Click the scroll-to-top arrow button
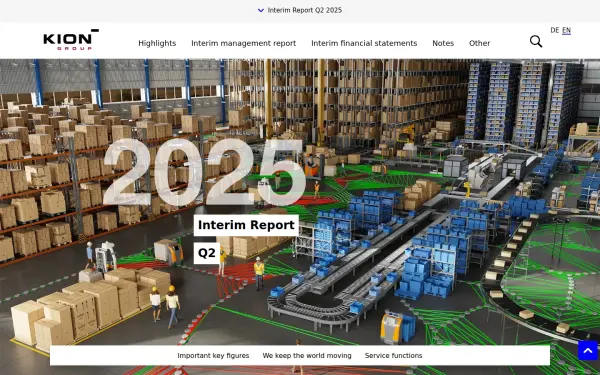The height and width of the screenshot is (375, 600). [x=587, y=350]
